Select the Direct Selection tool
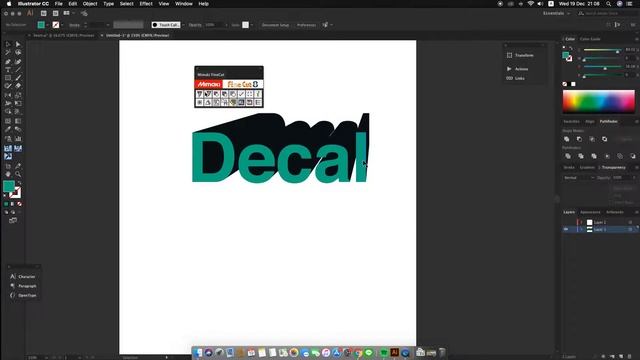 pos(18,44)
